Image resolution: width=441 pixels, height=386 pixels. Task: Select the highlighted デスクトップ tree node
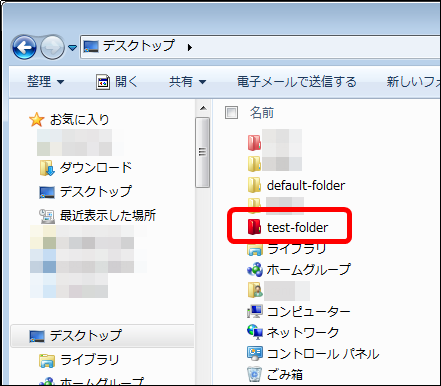coord(102,336)
